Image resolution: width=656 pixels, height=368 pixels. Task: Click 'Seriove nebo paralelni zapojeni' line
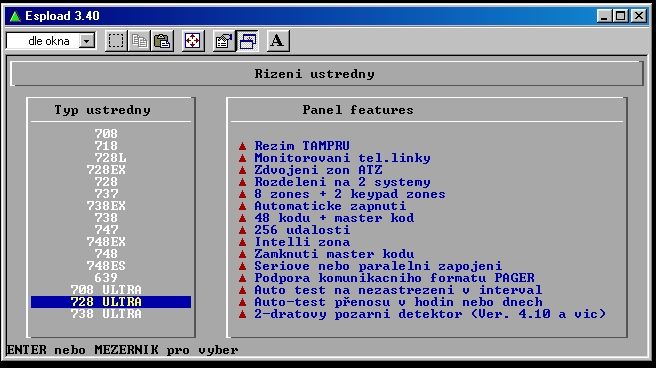378,266
